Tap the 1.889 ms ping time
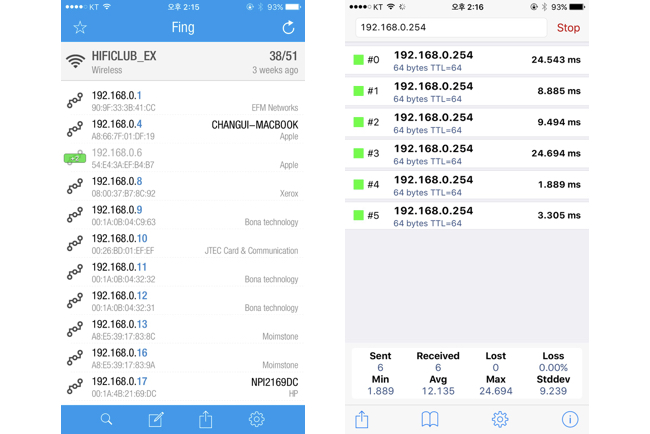 point(559,184)
